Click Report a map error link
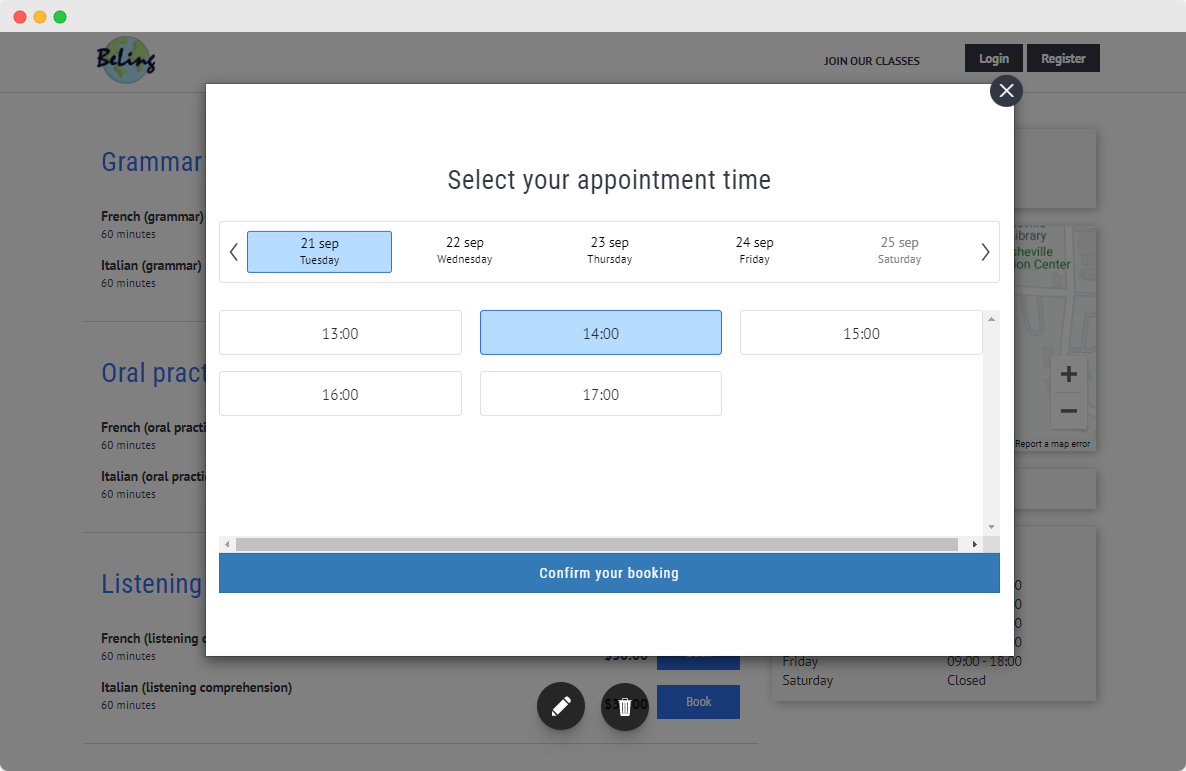 pos(1052,444)
